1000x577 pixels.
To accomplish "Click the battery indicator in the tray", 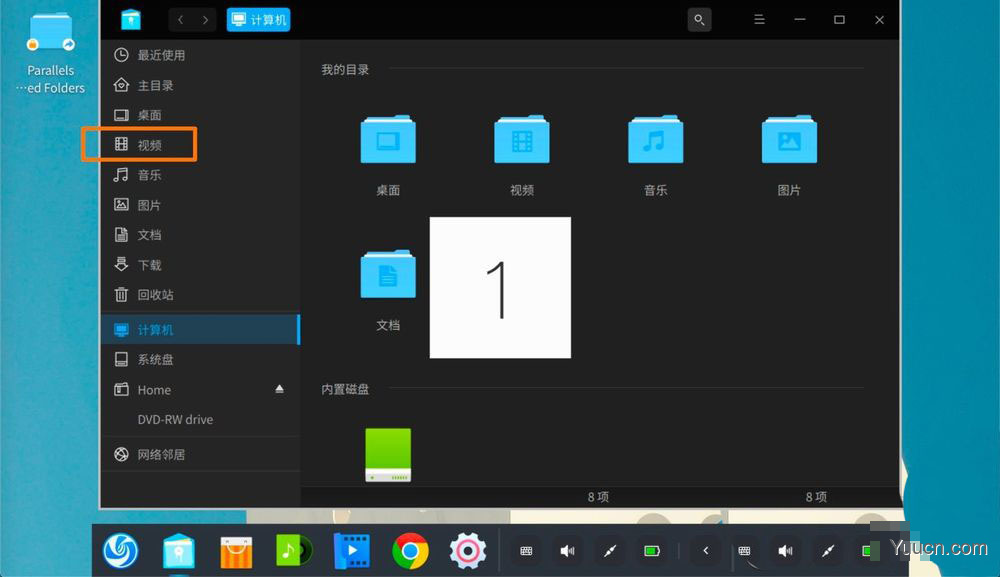I will click(653, 550).
